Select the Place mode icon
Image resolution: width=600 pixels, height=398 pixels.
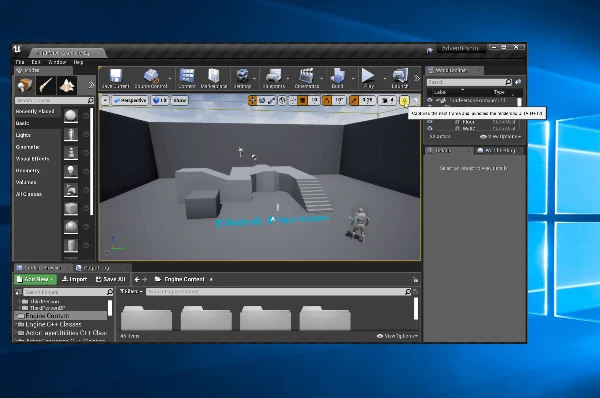pos(25,85)
